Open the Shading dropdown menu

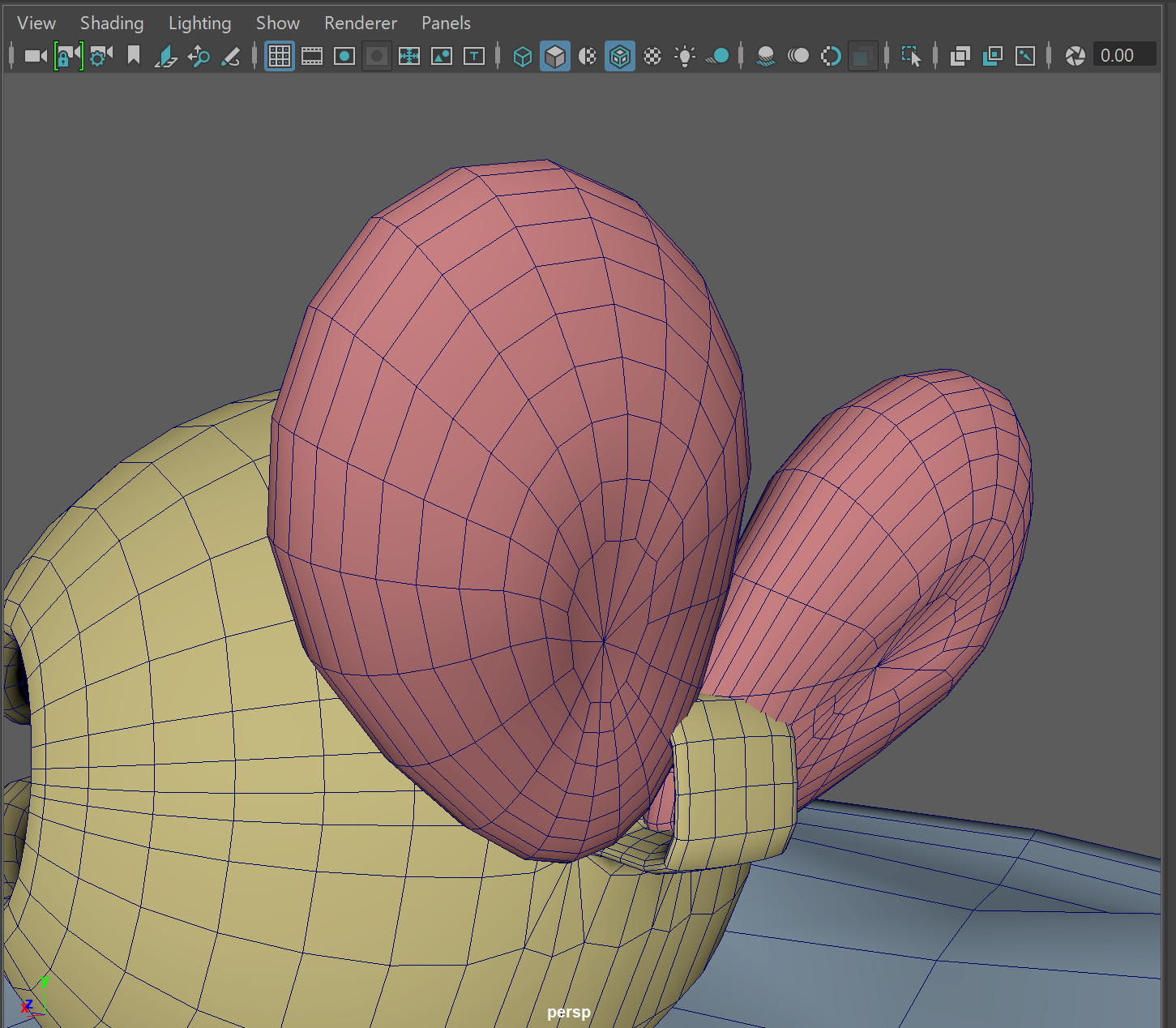[112, 23]
